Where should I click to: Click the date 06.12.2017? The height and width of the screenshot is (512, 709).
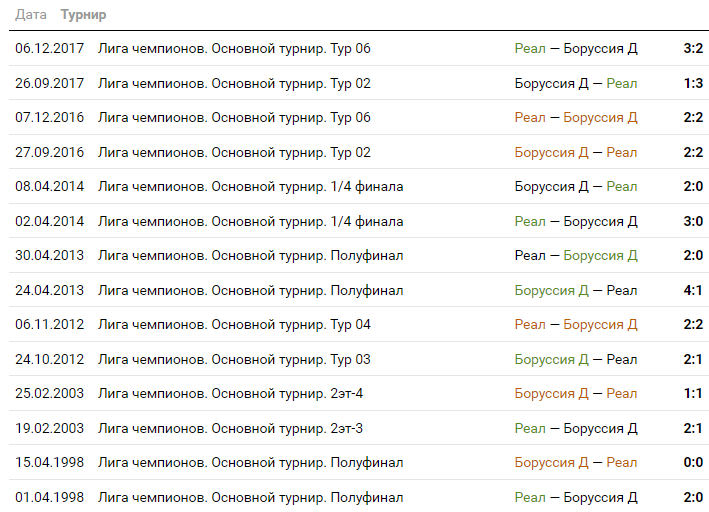(49, 48)
